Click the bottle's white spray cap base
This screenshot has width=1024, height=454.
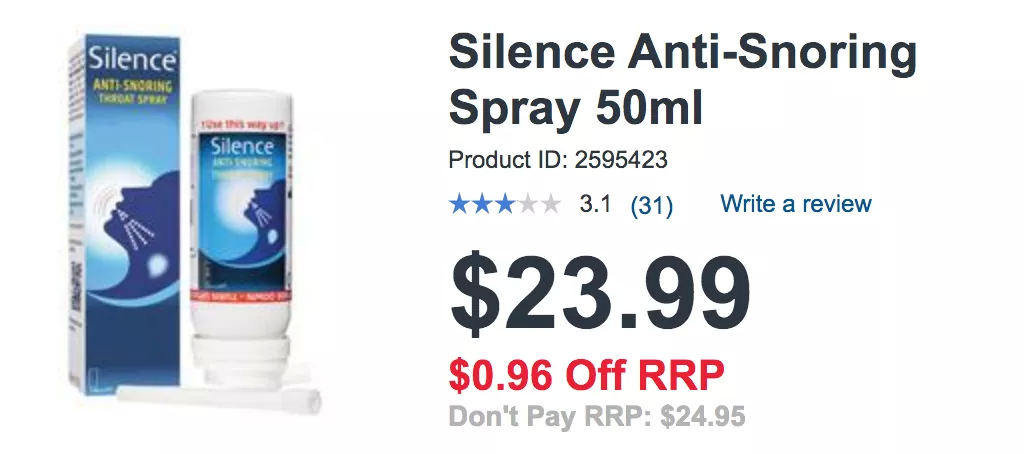coord(240,362)
